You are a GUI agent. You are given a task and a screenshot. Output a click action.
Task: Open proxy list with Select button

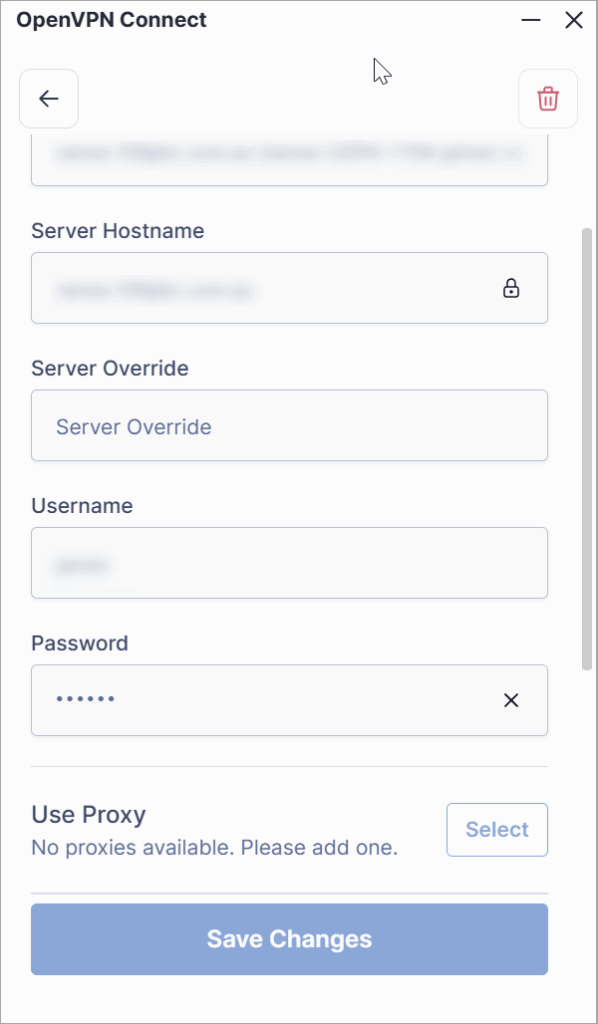point(497,829)
